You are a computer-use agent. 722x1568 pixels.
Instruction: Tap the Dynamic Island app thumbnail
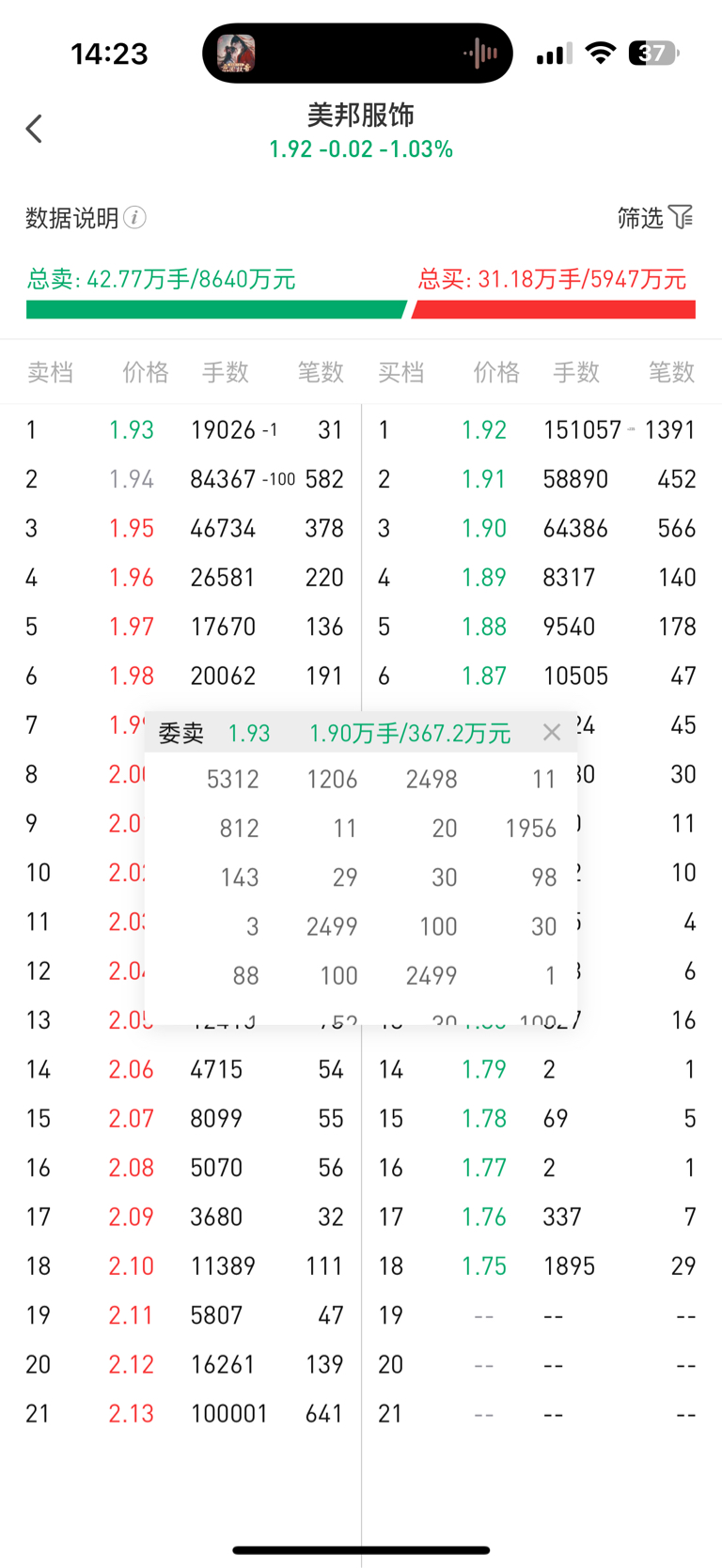tap(236, 54)
